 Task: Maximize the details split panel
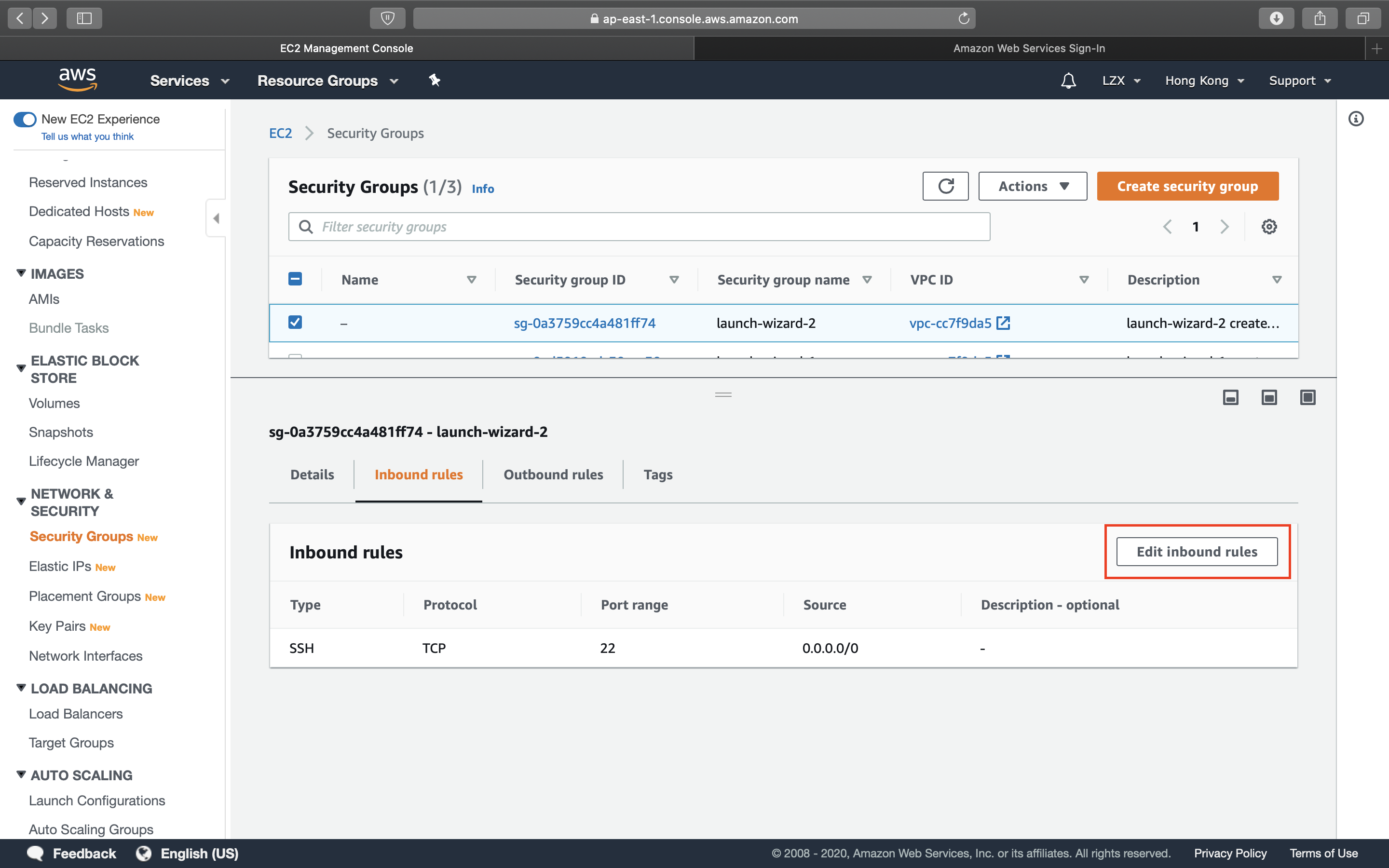1307,397
